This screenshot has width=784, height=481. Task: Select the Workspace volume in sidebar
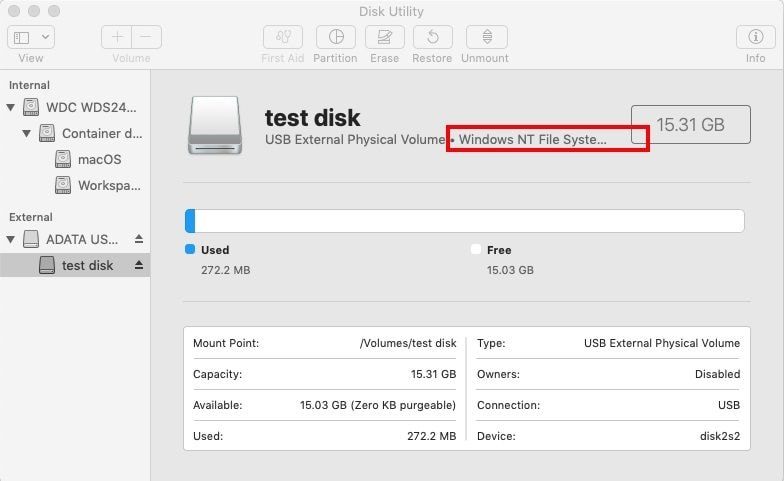tap(108, 185)
